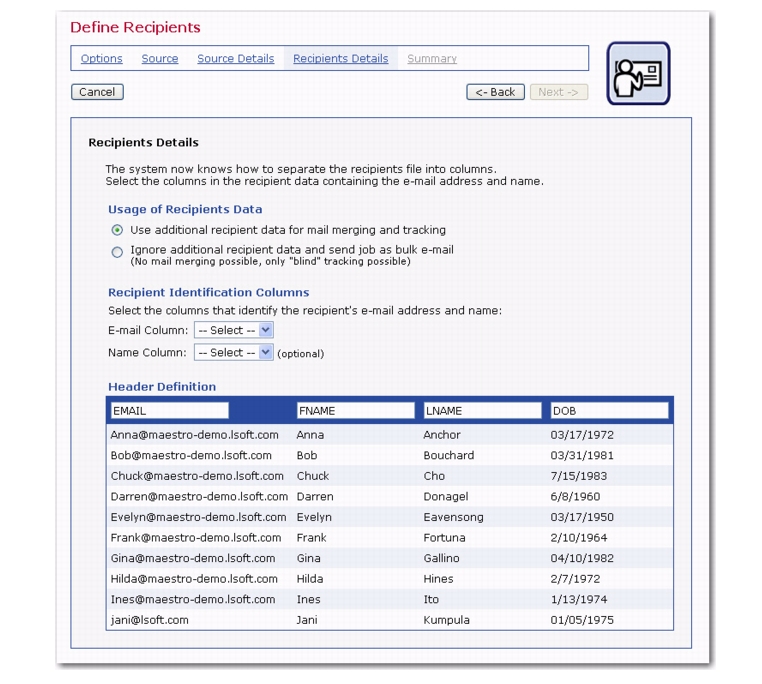Open the Name Column dropdown

tap(233, 353)
